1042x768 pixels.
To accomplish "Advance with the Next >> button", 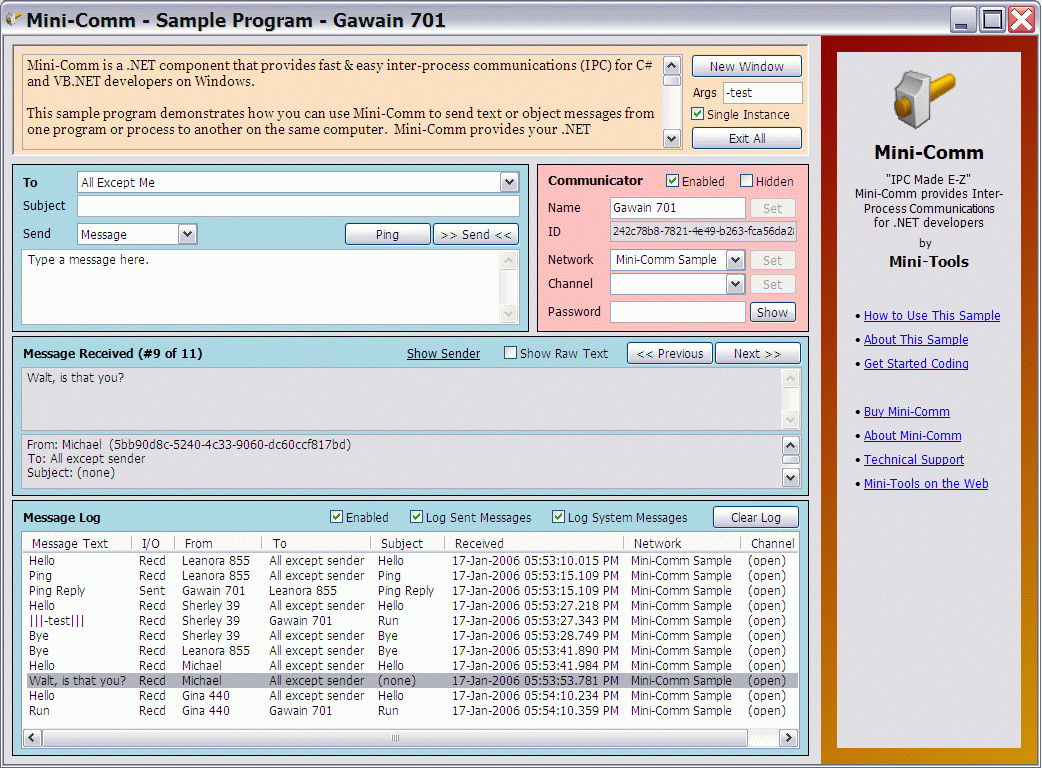I will pos(758,353).
